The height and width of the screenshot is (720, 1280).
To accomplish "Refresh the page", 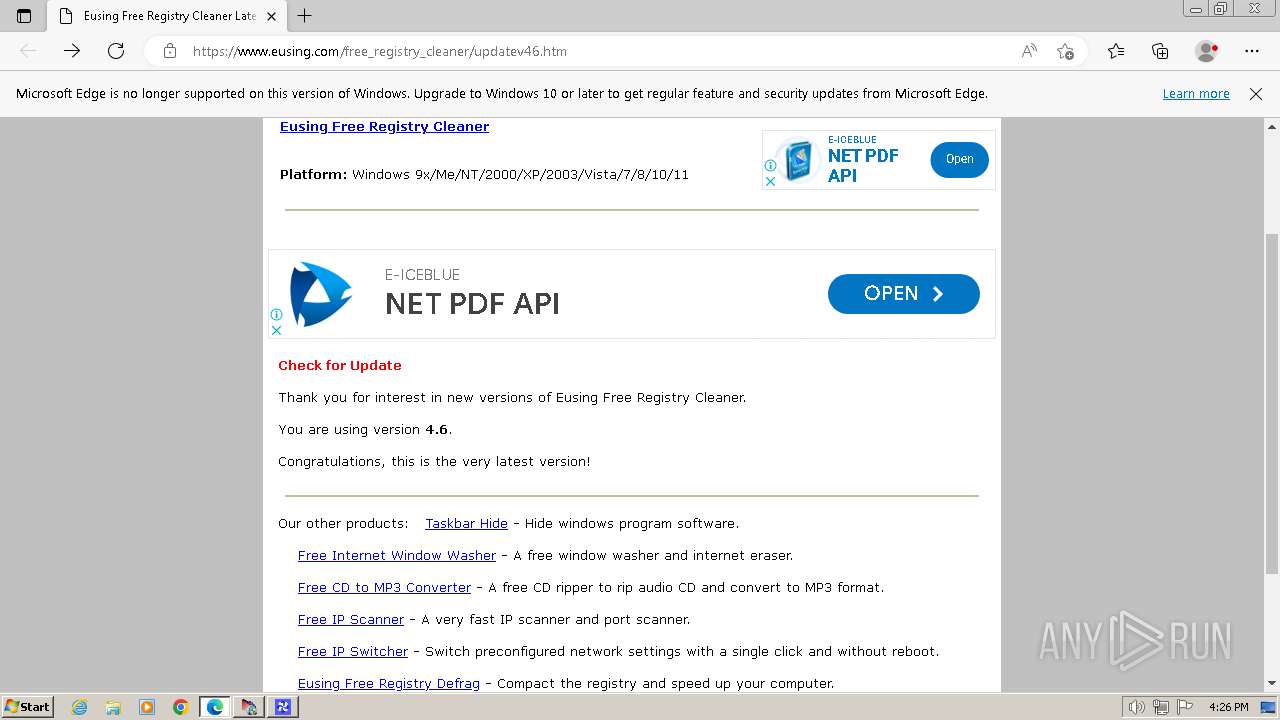I will (x=116, y=51).
